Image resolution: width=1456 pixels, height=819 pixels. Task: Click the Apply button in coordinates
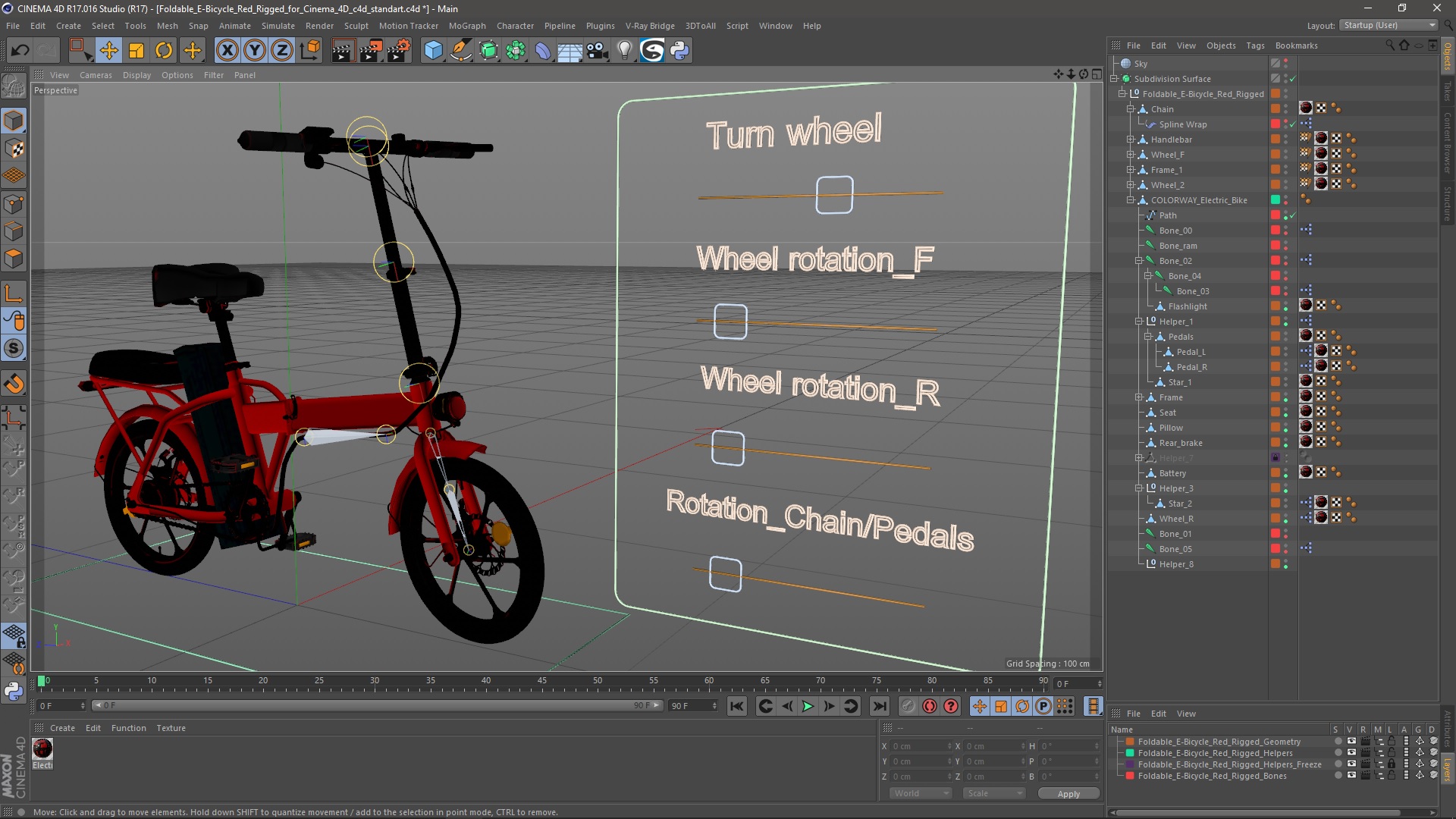(1068, 793)
